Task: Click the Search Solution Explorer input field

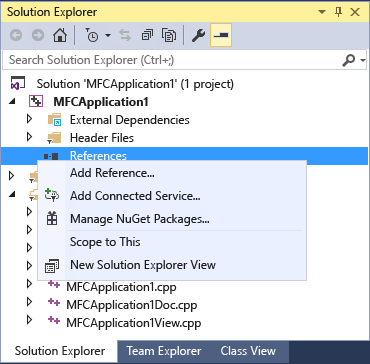Action: pyautogui.click(x=172, y=60)
